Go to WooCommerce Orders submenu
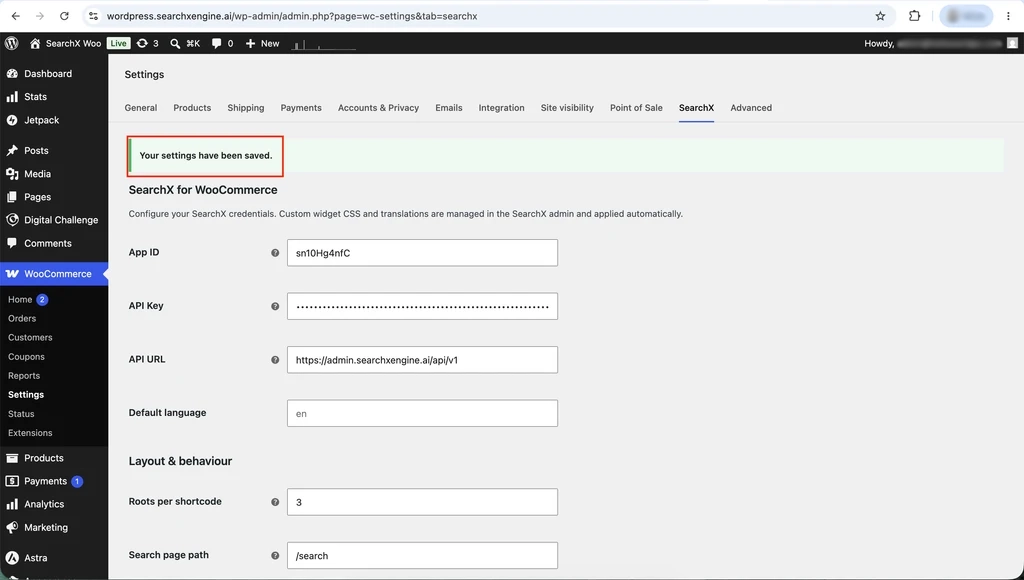This screenshot has width=1024, height=580. click(x=22, y=319)
